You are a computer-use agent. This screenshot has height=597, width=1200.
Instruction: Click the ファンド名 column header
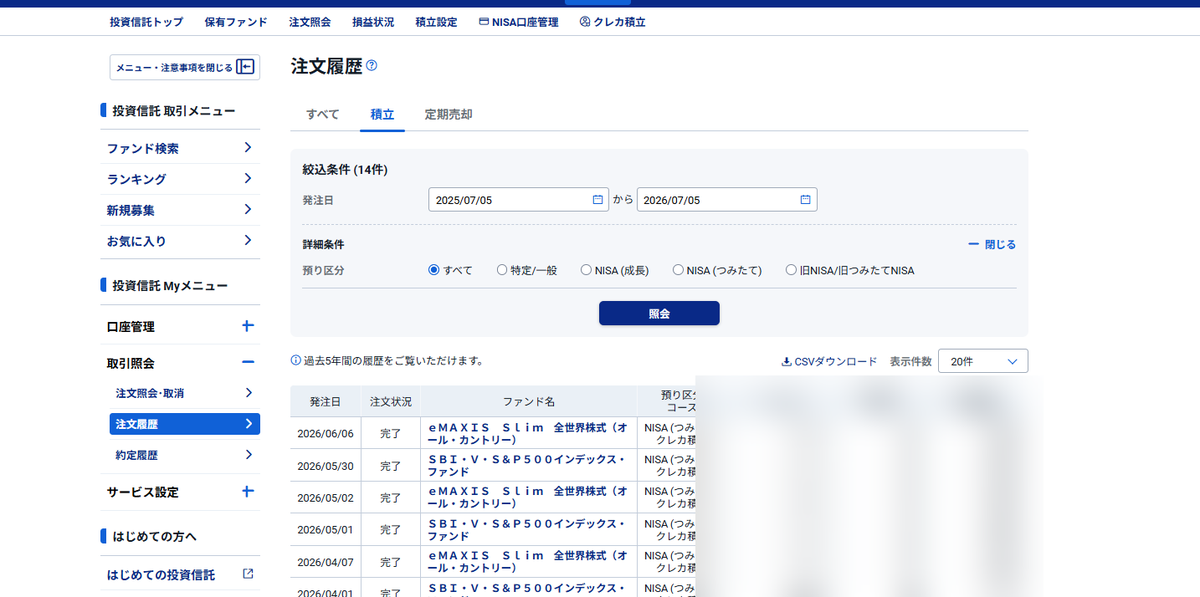pos(529,401)
